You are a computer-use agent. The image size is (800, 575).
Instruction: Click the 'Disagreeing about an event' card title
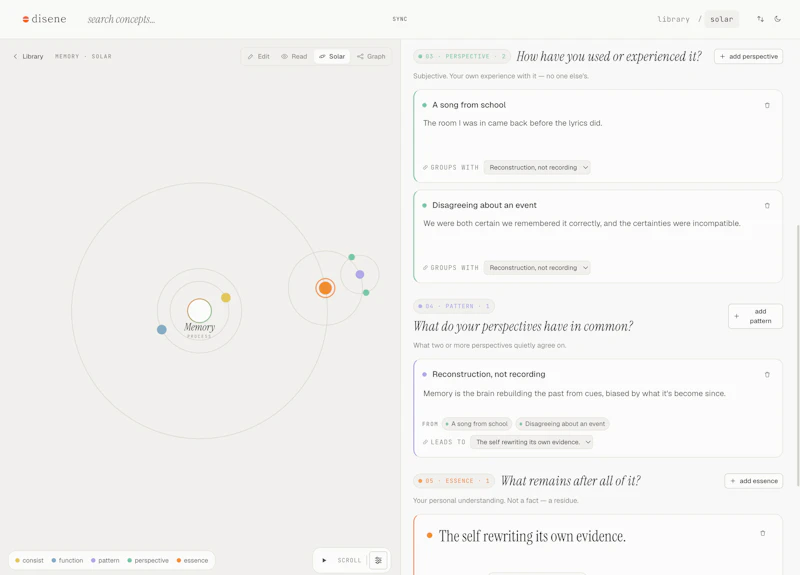(x=484, y=205)
